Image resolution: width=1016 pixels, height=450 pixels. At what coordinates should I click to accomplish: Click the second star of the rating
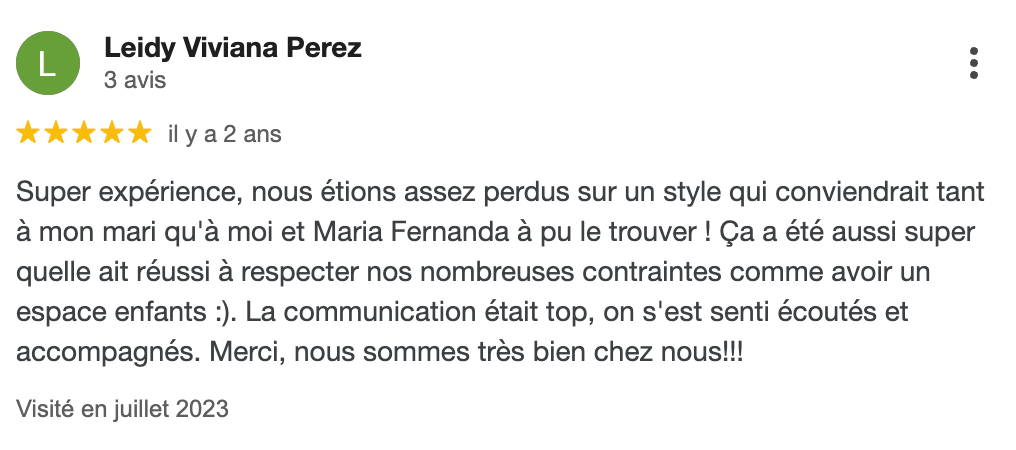(56, 133)
